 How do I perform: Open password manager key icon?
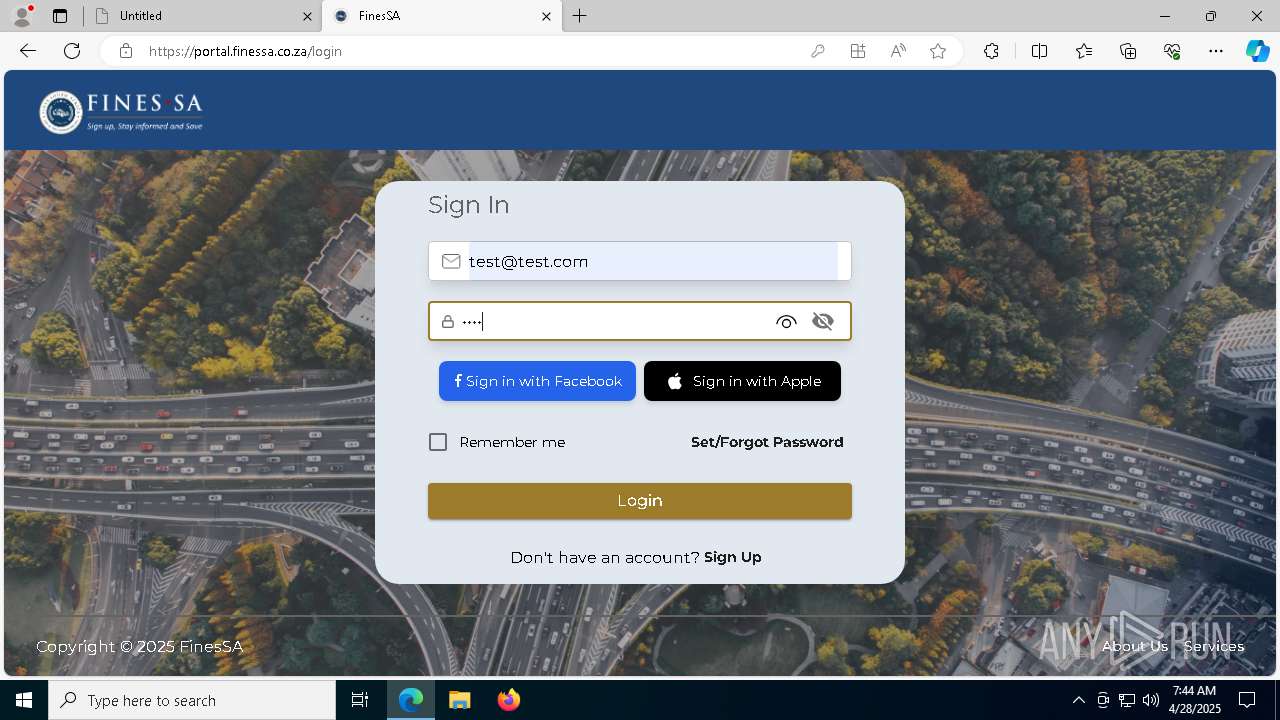coord(818,51)
